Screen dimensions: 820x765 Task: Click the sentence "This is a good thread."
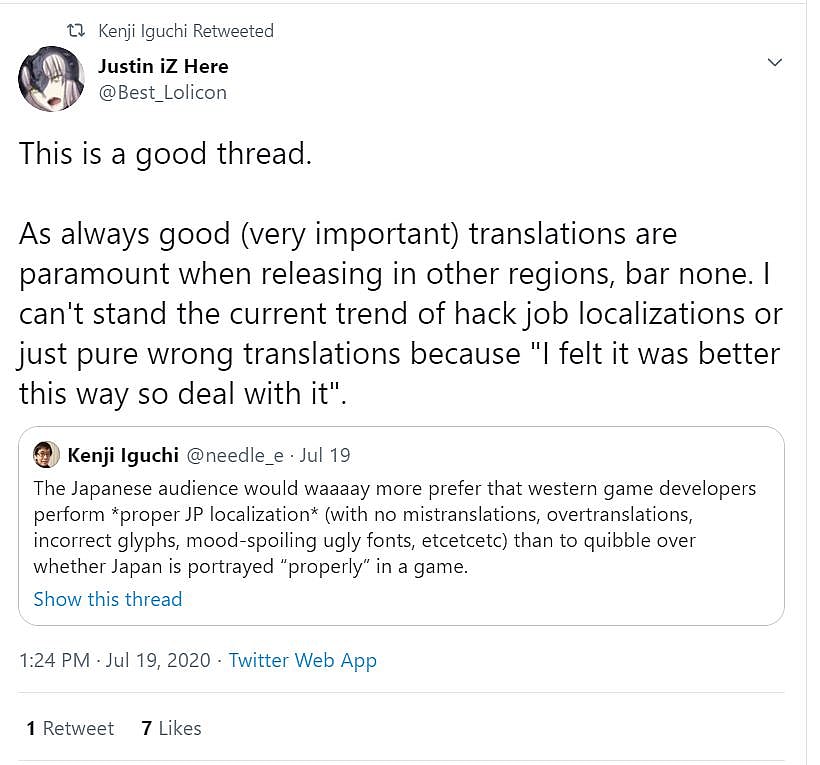pyautogui.click(x=165, y=156)
